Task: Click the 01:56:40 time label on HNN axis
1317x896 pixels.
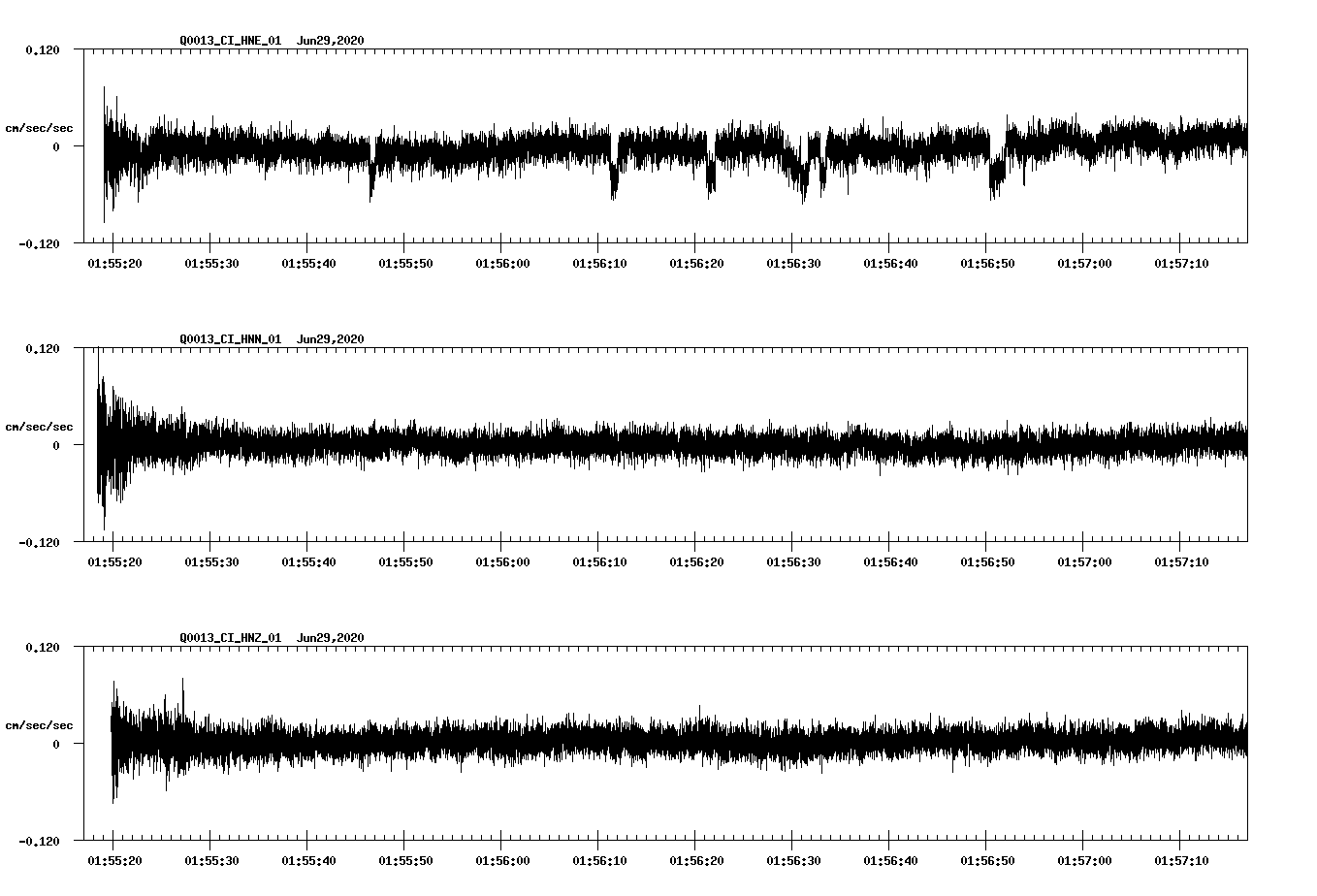Action: point(889,561)
